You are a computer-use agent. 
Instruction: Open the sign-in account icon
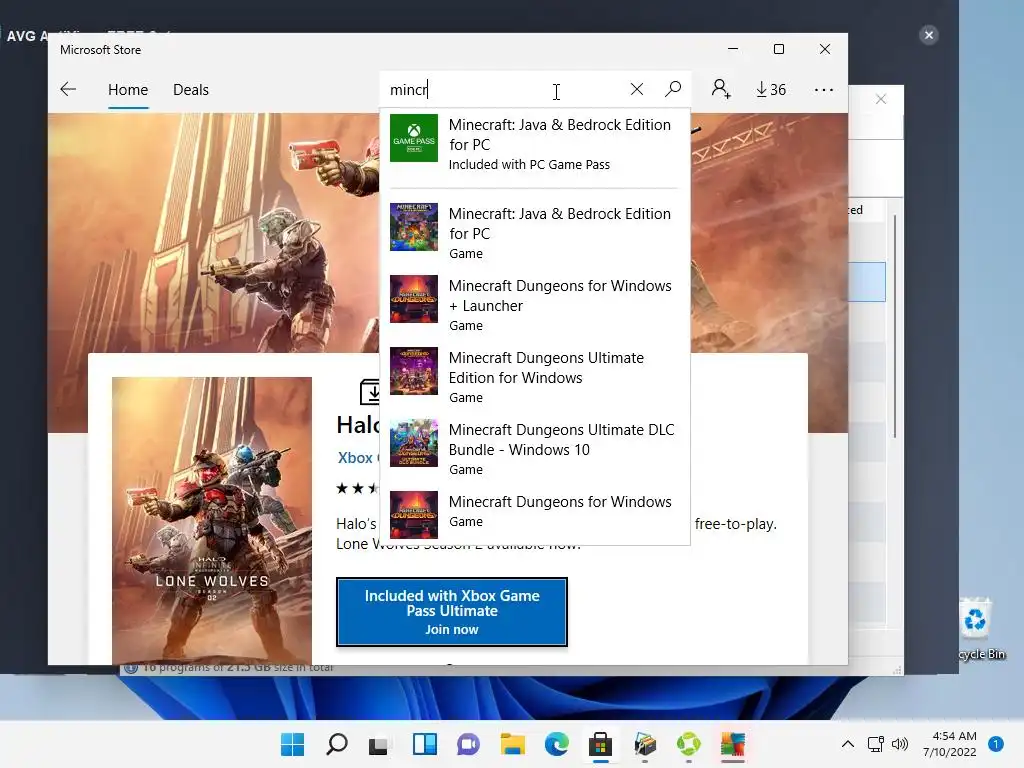(x=720, y=89)
